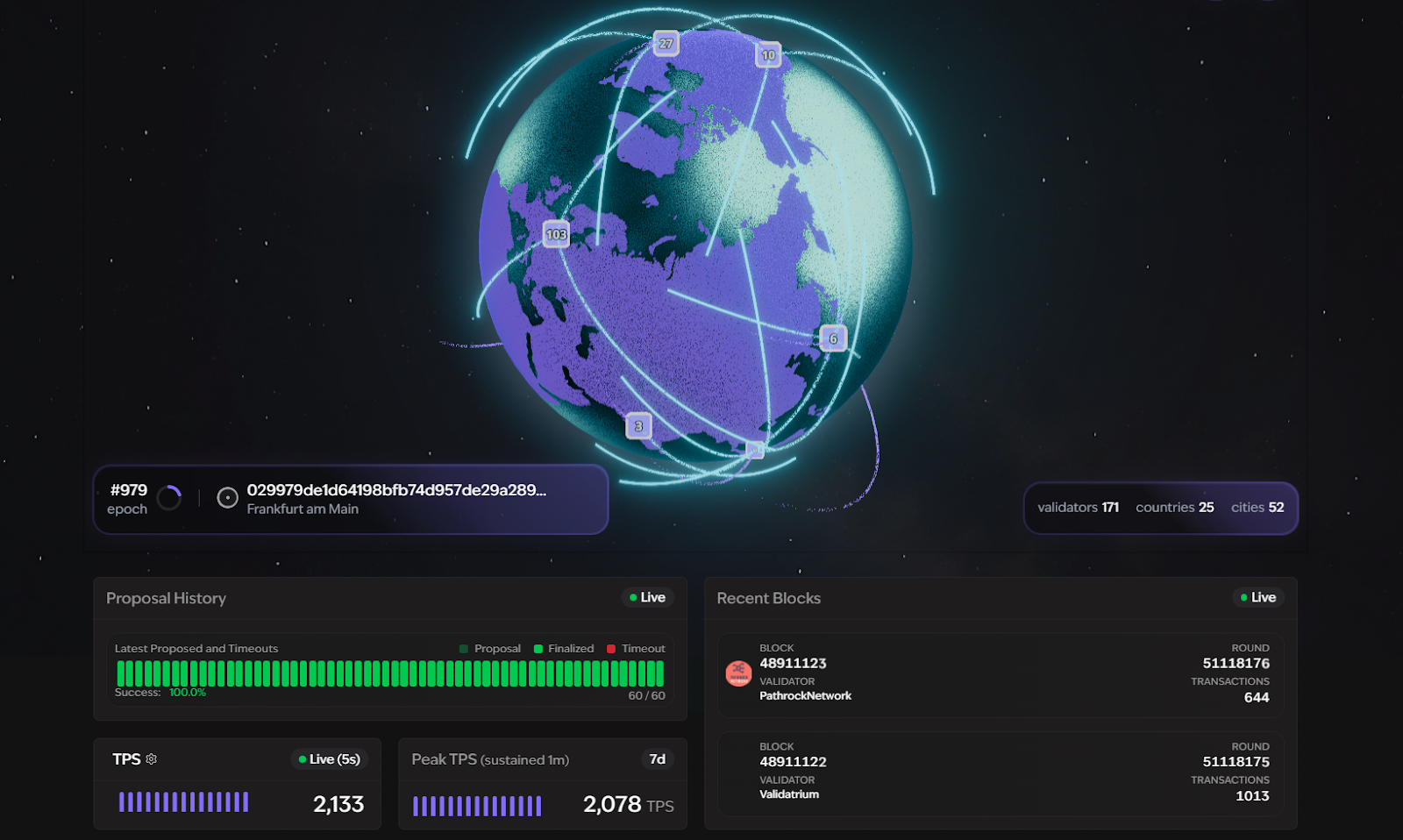Open block 48911123 details
The image size is (1403, 840).
point(793,664)
